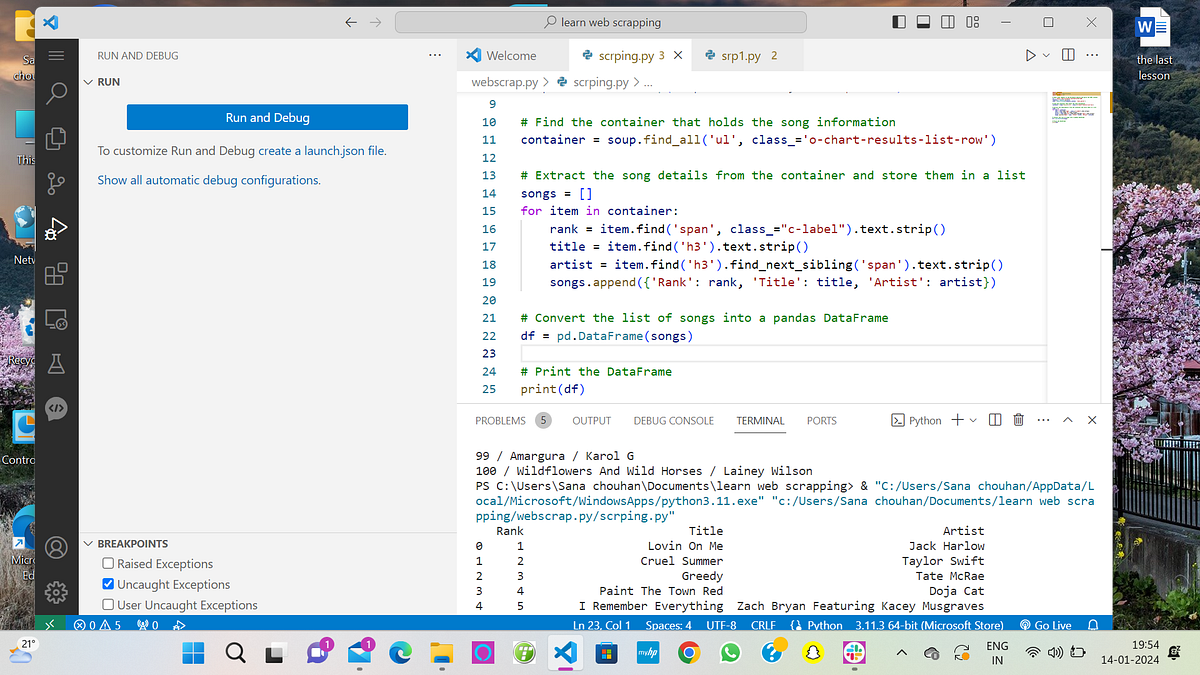Open the Source Control view
Viewport: 1200px width, 675px height.
tap(56, 183)
